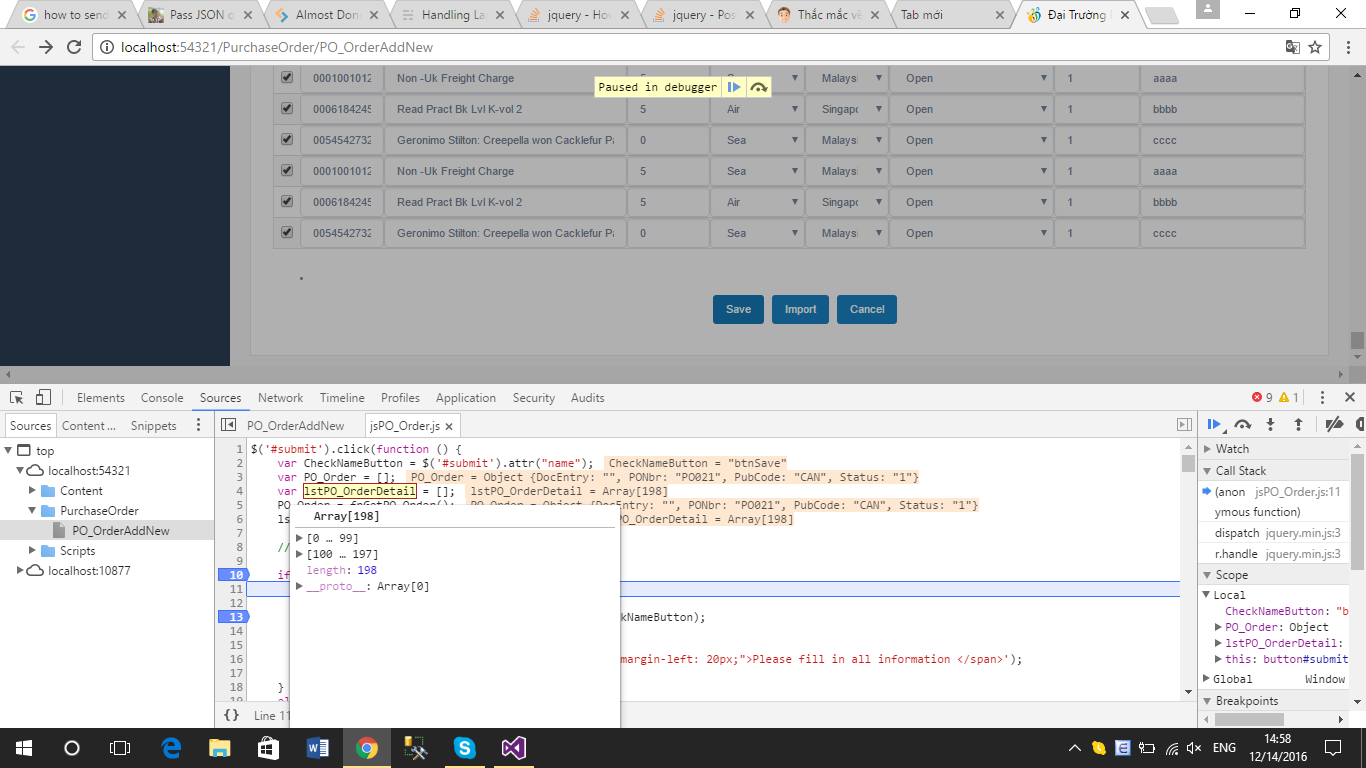Open the Network panel tab
This screenshot has width=1366, height=768.
pyautogui.click(x=280, y=398)
